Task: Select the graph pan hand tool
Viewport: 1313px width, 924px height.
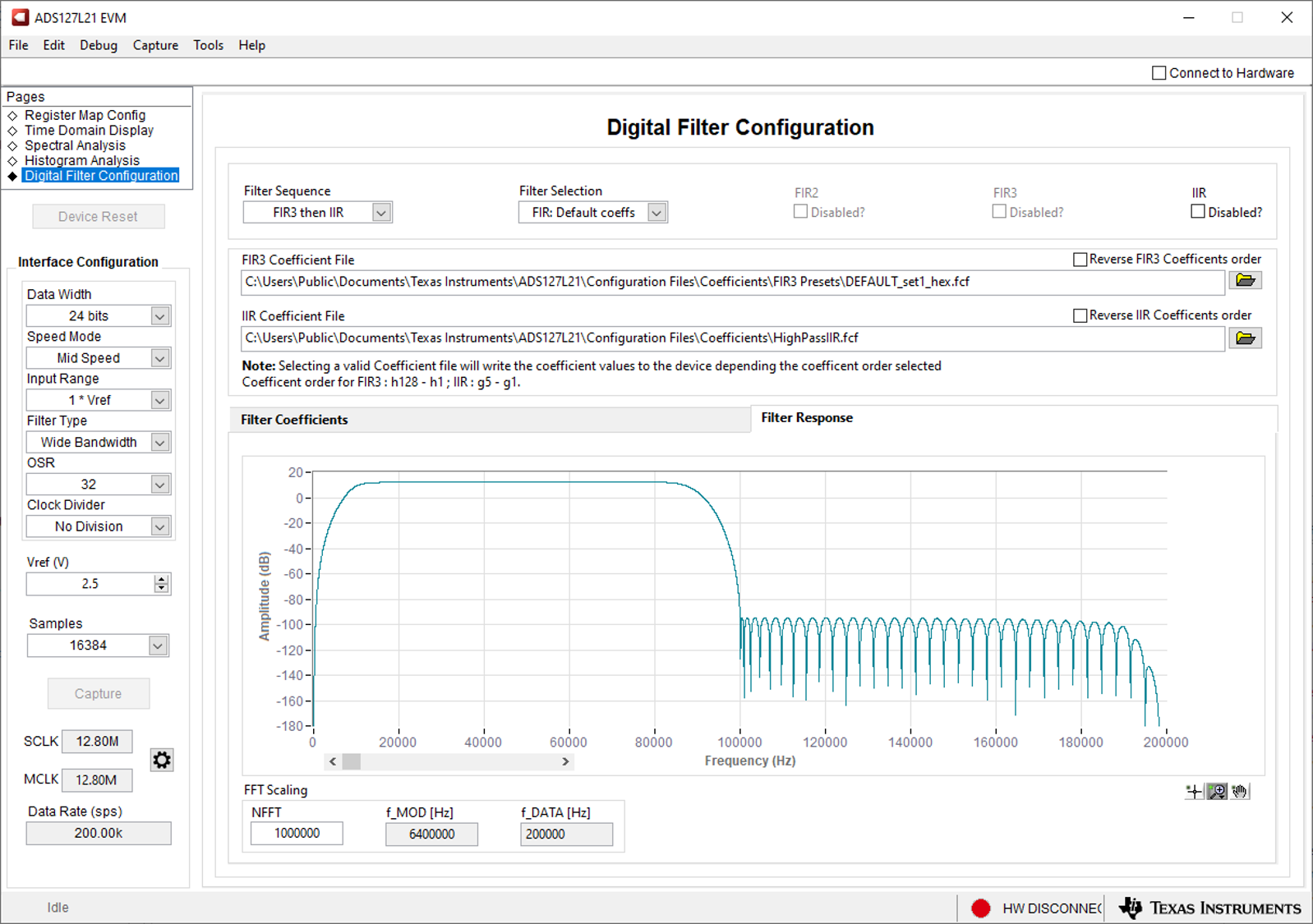Action: [1239, 791]
